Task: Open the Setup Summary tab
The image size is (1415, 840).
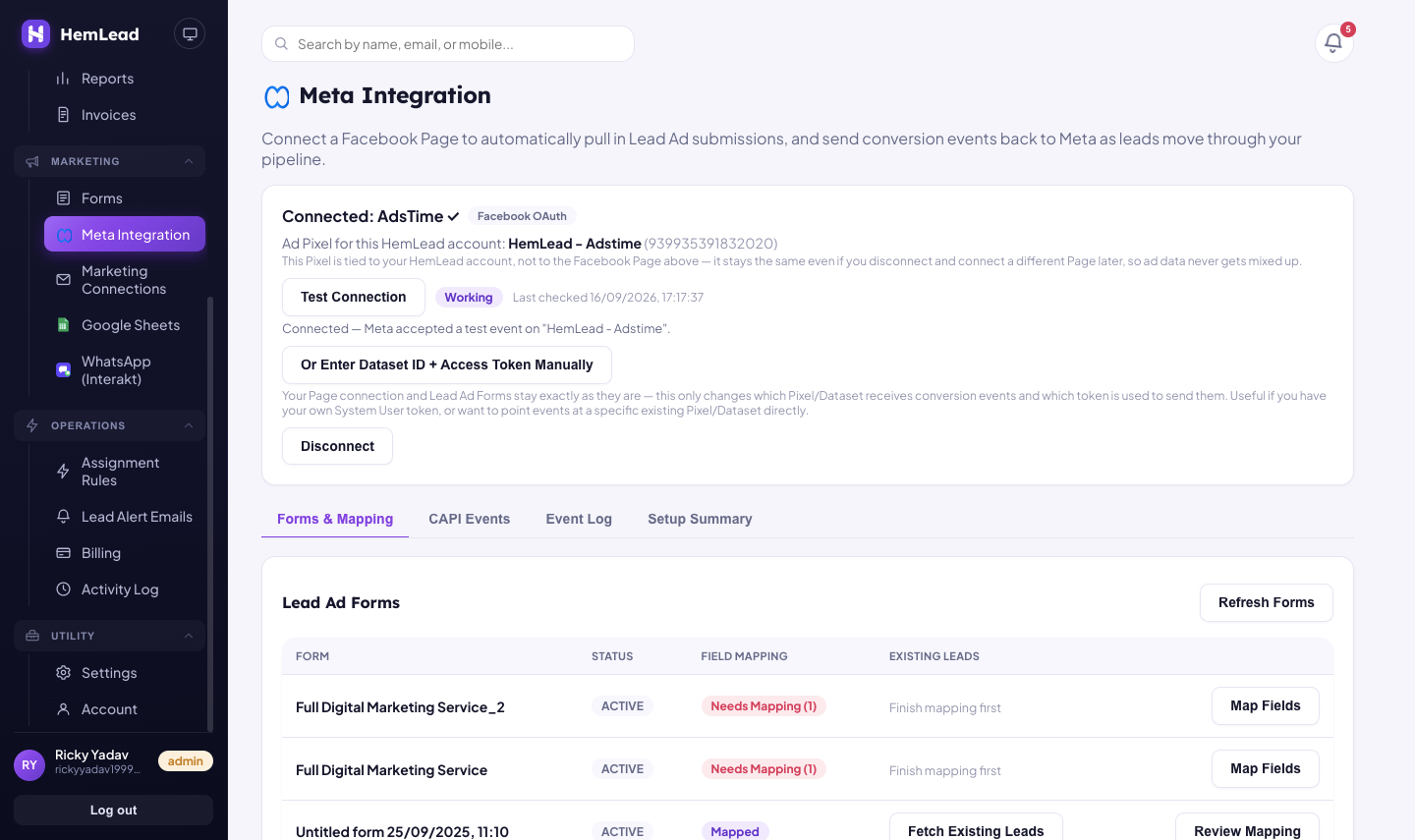Action: coord(700,519)
